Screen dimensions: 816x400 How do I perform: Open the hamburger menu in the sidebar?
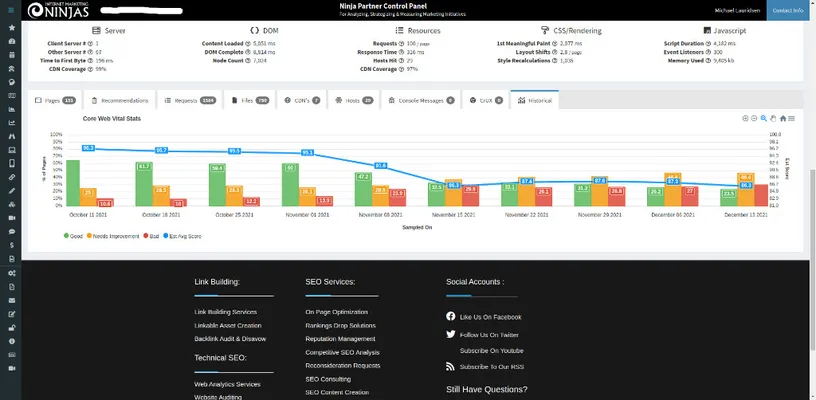11,10
